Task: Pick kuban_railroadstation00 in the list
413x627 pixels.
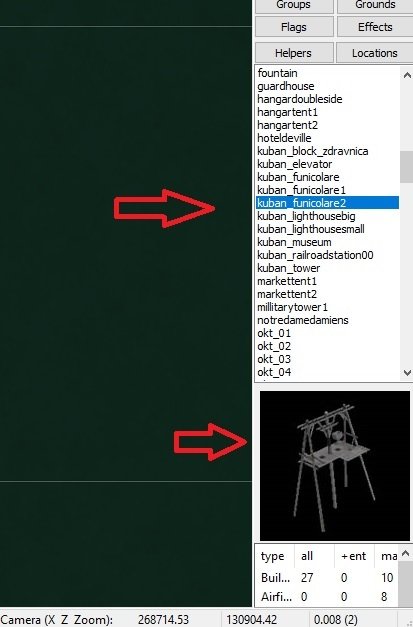Action: click(x=315, y=255)
